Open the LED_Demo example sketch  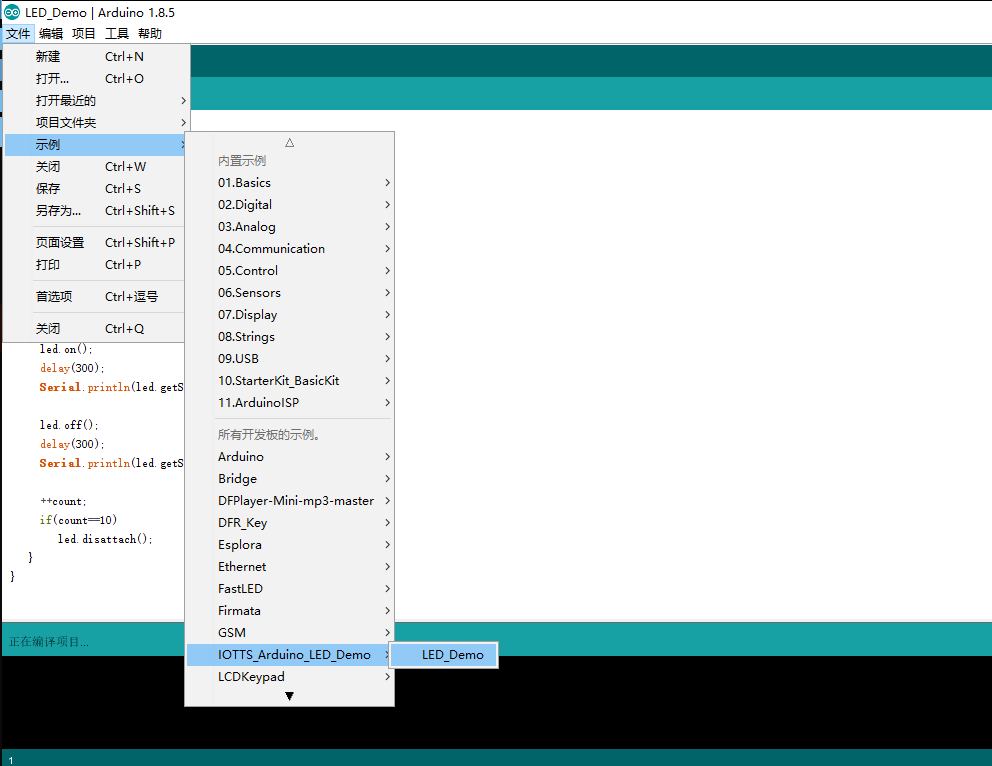(452, 655)
